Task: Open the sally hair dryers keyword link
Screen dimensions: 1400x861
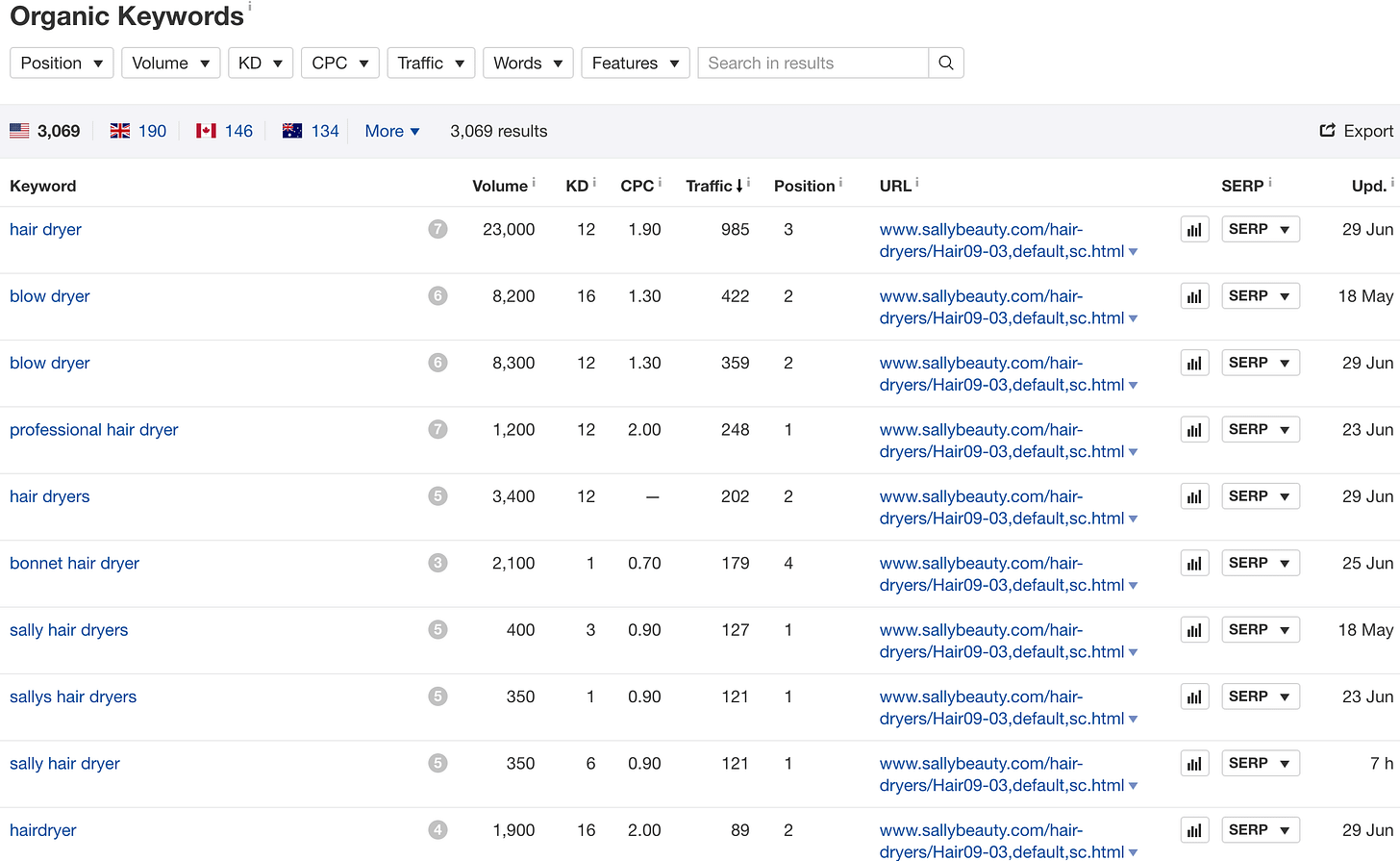Action: point(68,630)
